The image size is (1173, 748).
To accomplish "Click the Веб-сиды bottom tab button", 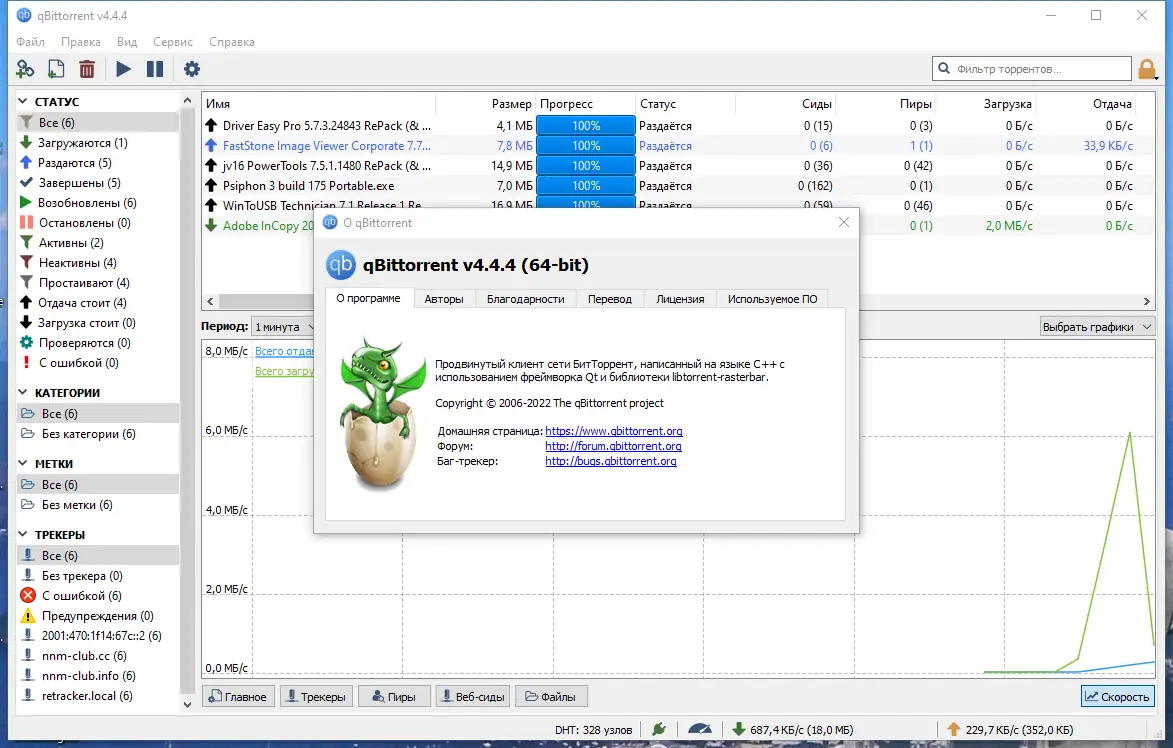I will pos(473,696).
